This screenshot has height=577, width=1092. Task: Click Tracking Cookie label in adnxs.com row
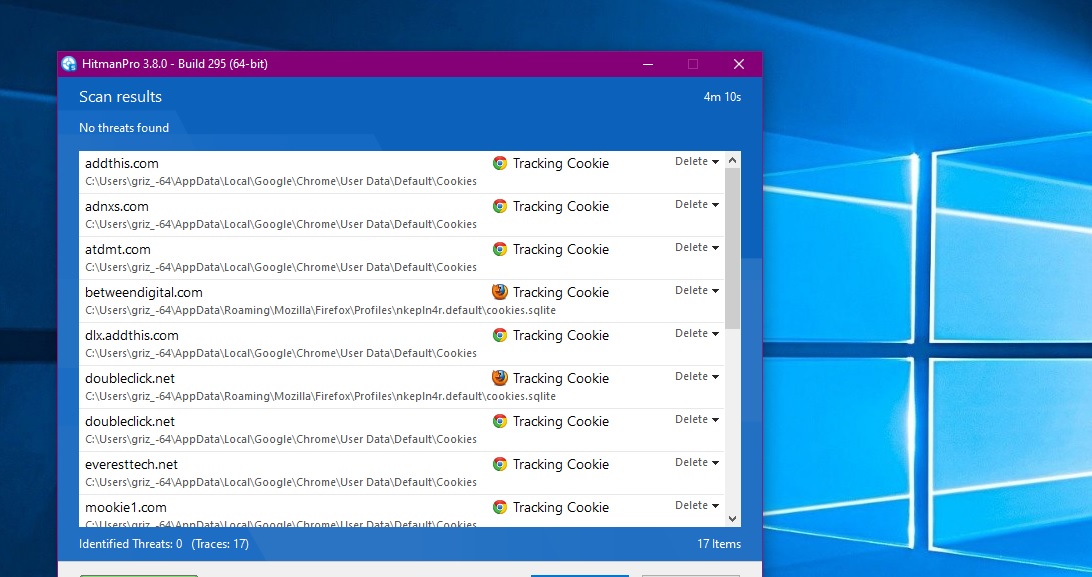point(561,207)
